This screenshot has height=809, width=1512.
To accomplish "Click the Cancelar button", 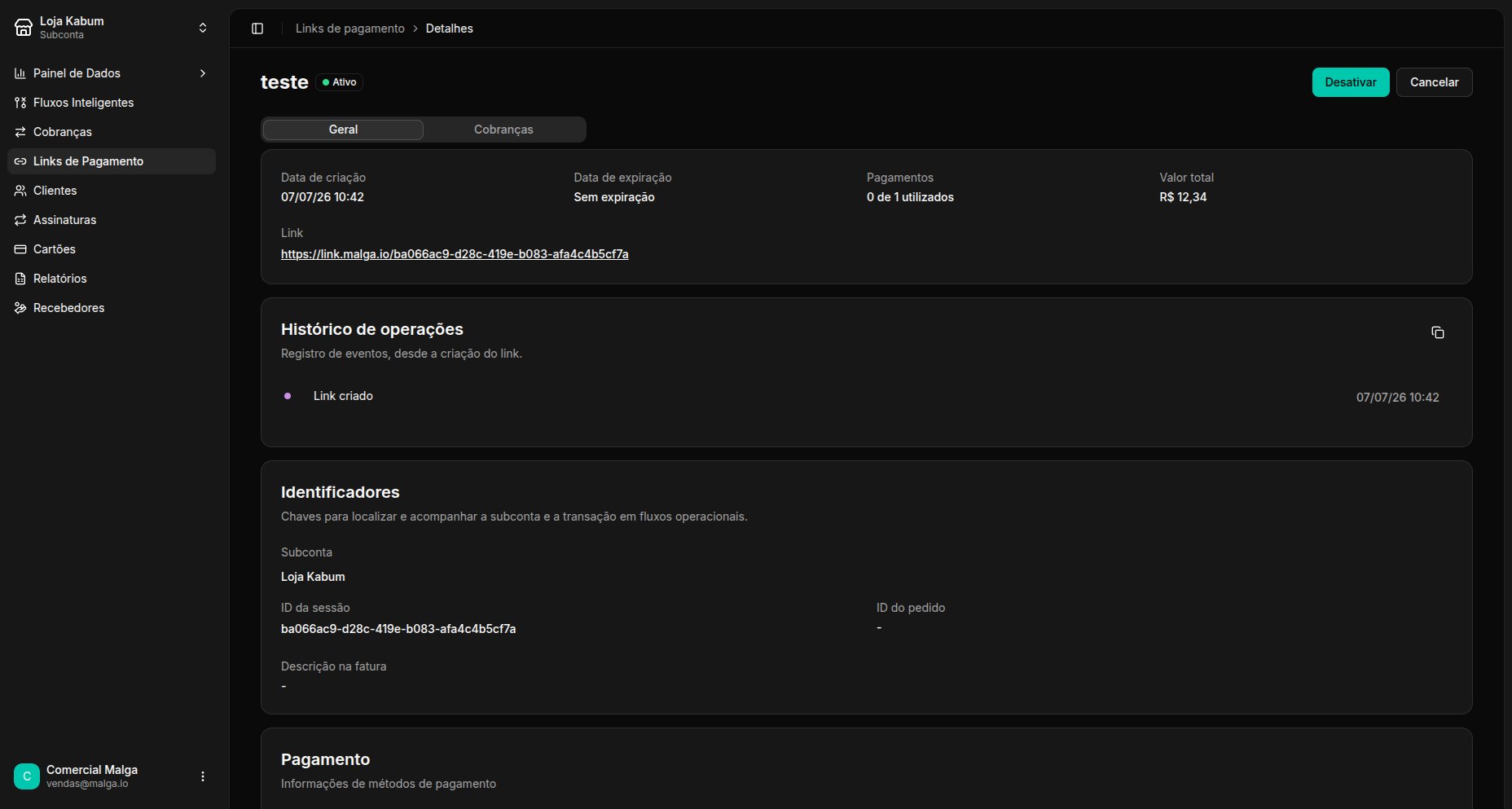I will [x=1435, y=82].
